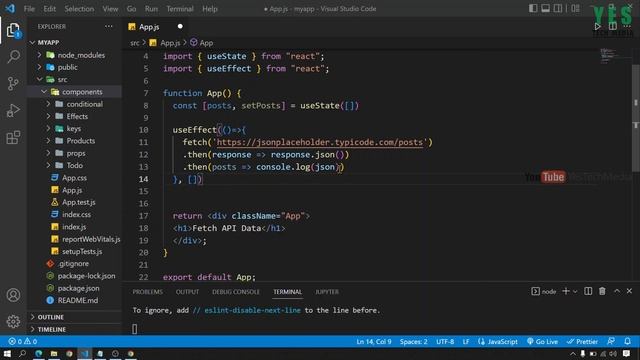
Task: Open the Manage gear icon
Action: coord(13,321)
